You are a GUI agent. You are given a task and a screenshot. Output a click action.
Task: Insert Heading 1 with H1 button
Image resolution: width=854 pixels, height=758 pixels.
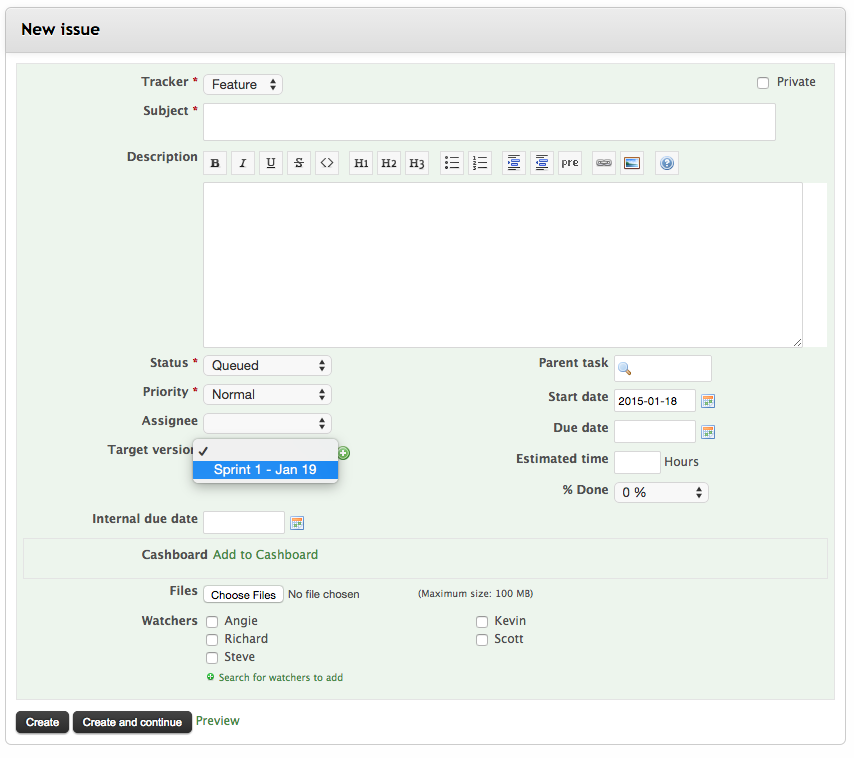361,163
